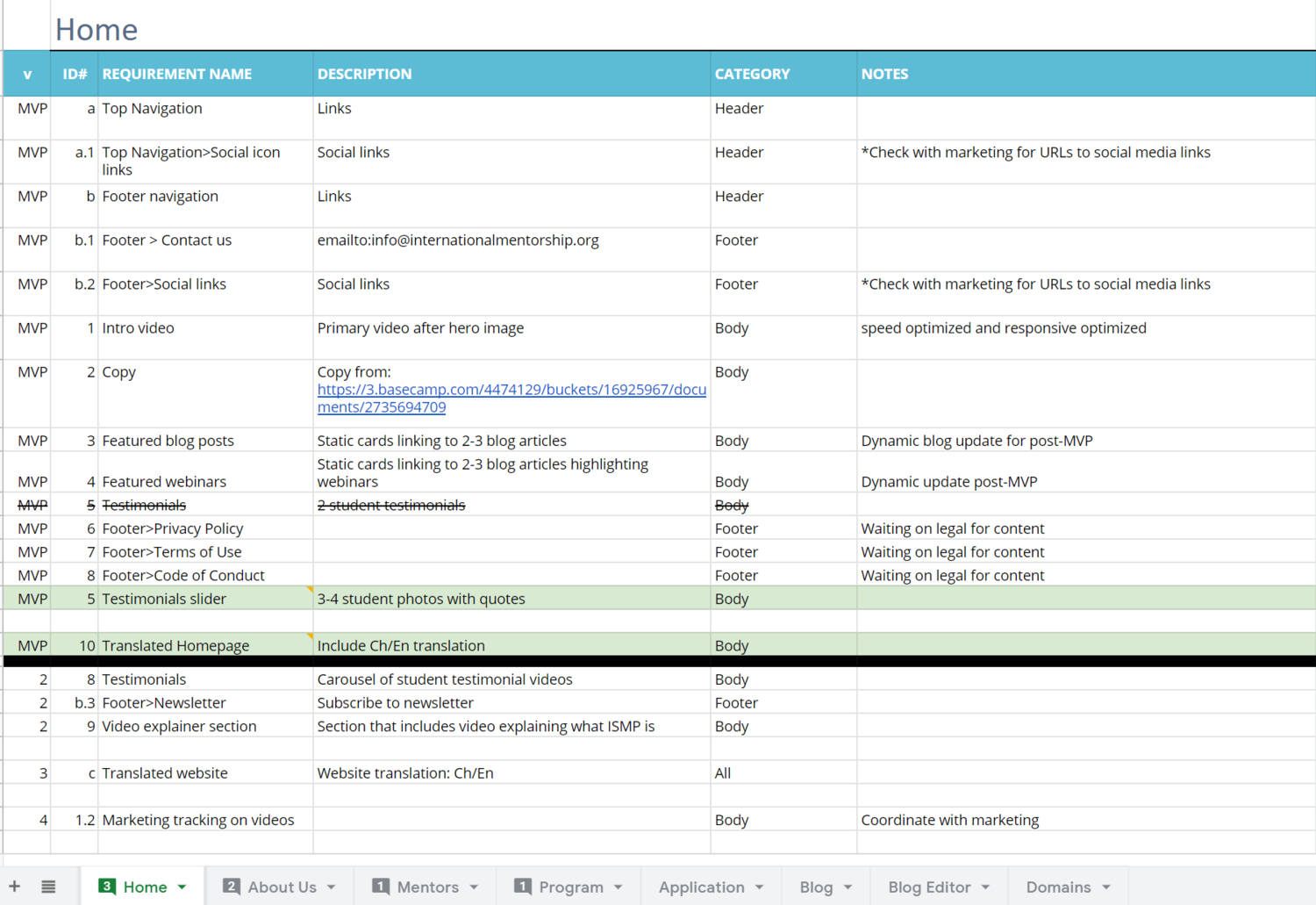The width and height of the screenshot is (1316, 905).
Task: Select the 'Featured webinars' cell
Action: [205, 472]
